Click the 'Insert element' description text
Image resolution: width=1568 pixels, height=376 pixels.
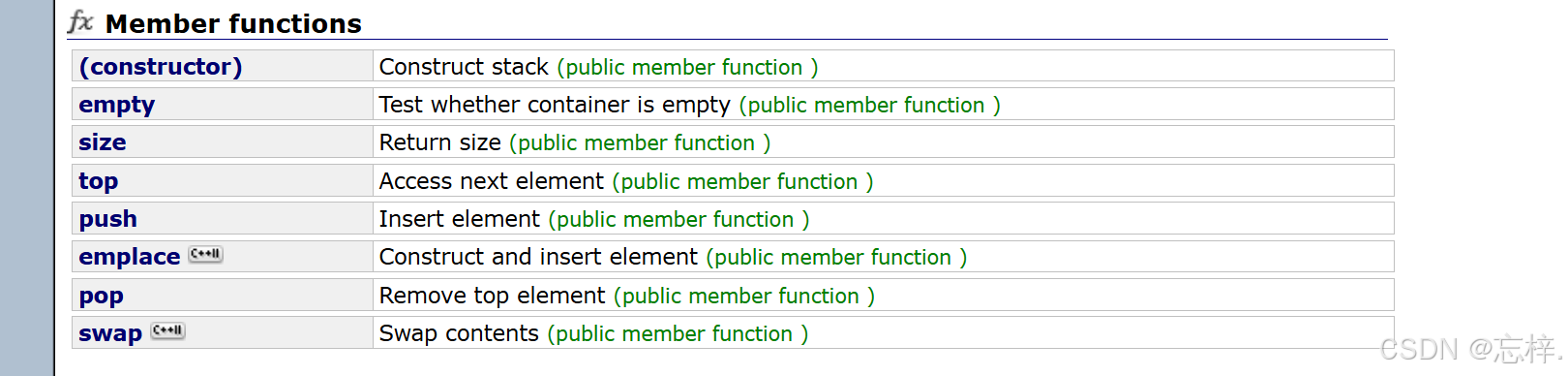(x=460, y=219)
